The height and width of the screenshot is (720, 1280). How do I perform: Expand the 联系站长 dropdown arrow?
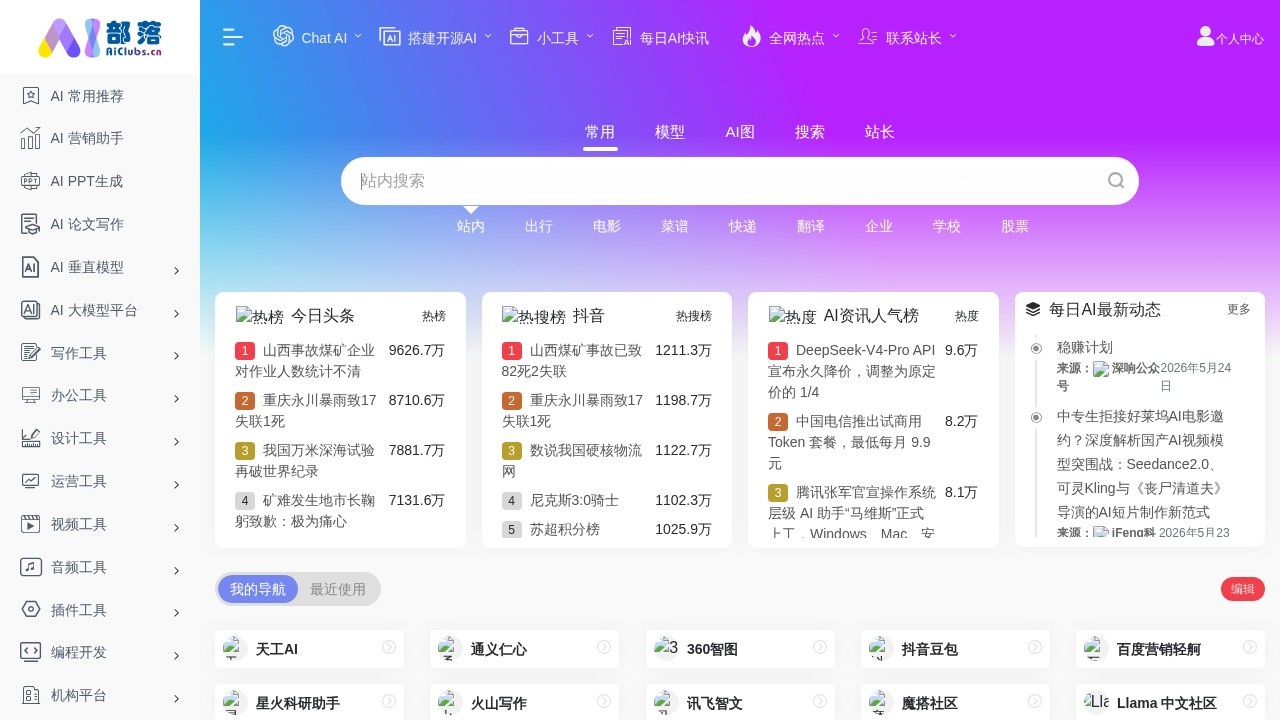pos(953,36)
